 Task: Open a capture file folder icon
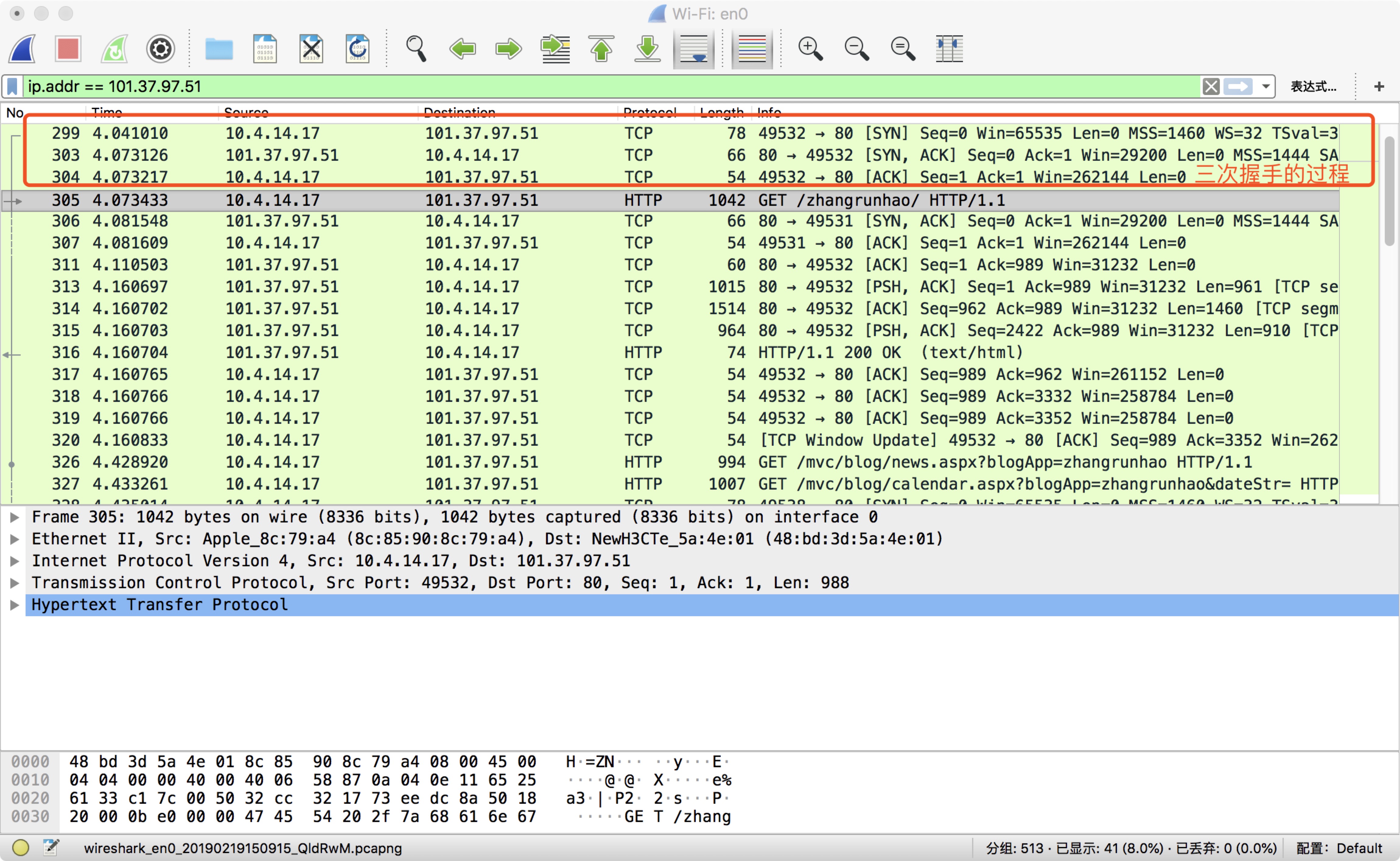tap(219, 49)
